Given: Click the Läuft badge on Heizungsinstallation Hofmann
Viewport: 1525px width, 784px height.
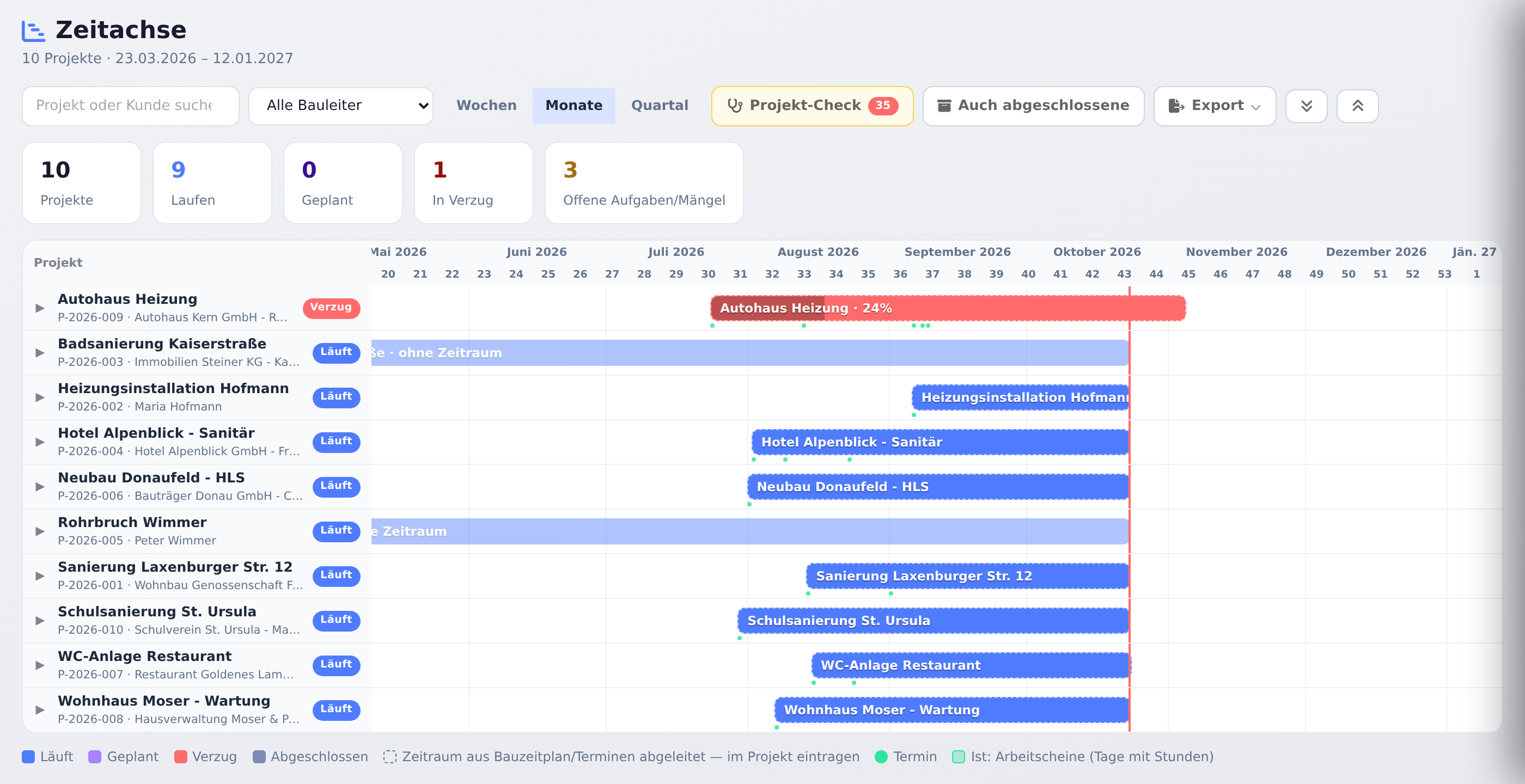Looking at the screenshot, I should point(336,397).
